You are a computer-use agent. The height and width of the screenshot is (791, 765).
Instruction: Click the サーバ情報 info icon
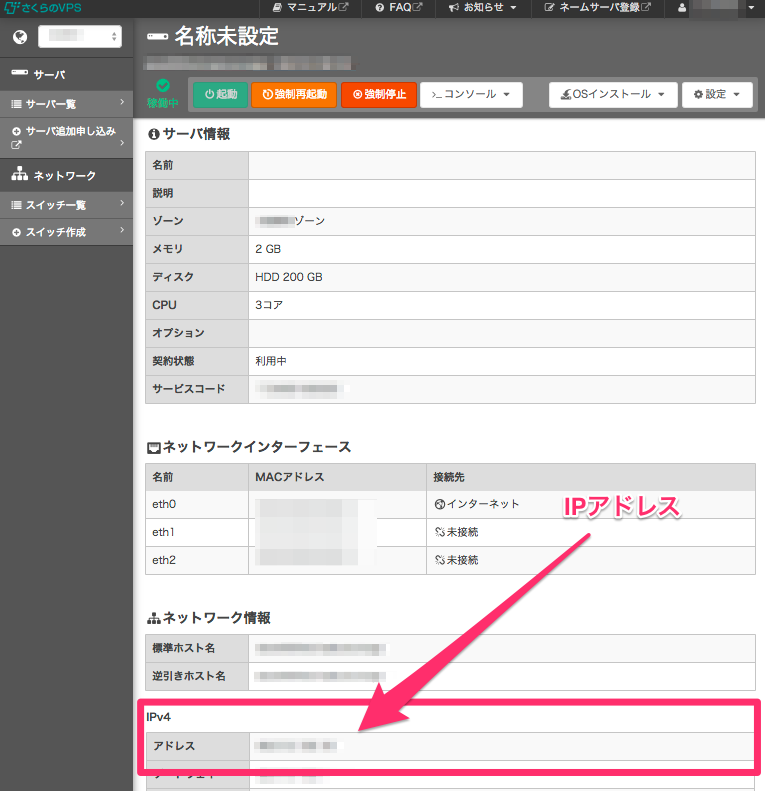pos(153,134)
